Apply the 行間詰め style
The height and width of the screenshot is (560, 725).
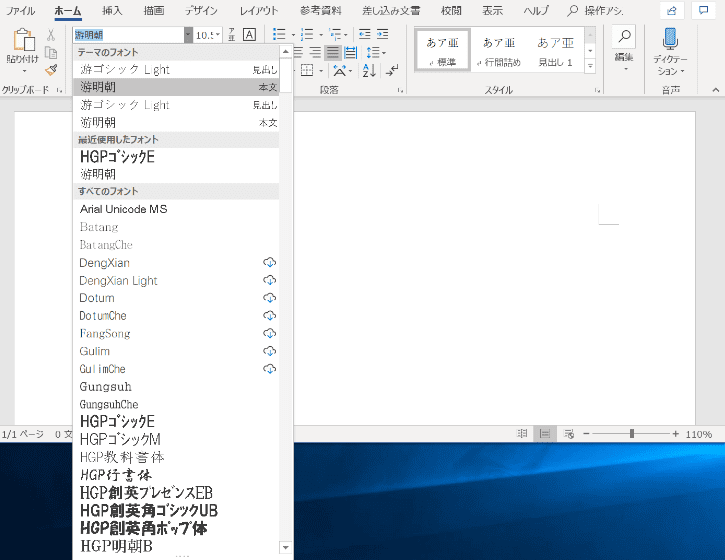498,50
